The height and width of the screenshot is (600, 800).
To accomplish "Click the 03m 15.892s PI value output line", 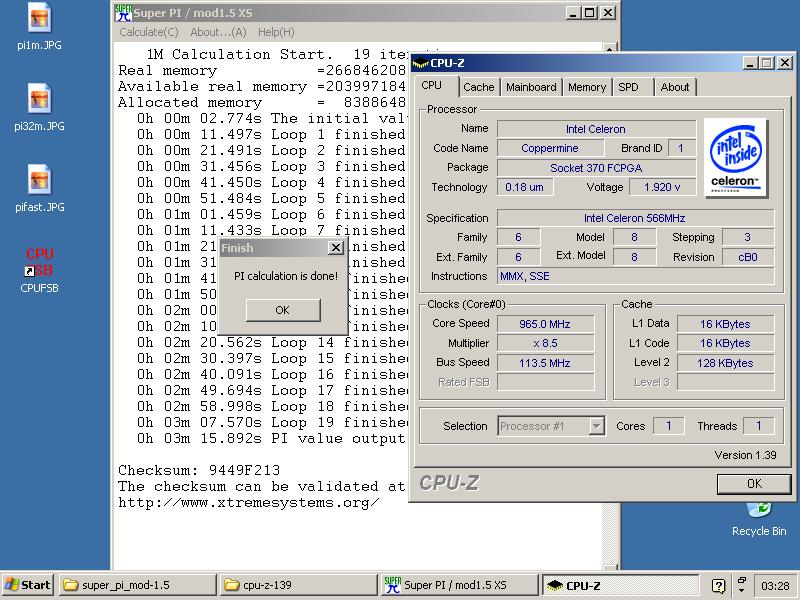I will (271, 439).
